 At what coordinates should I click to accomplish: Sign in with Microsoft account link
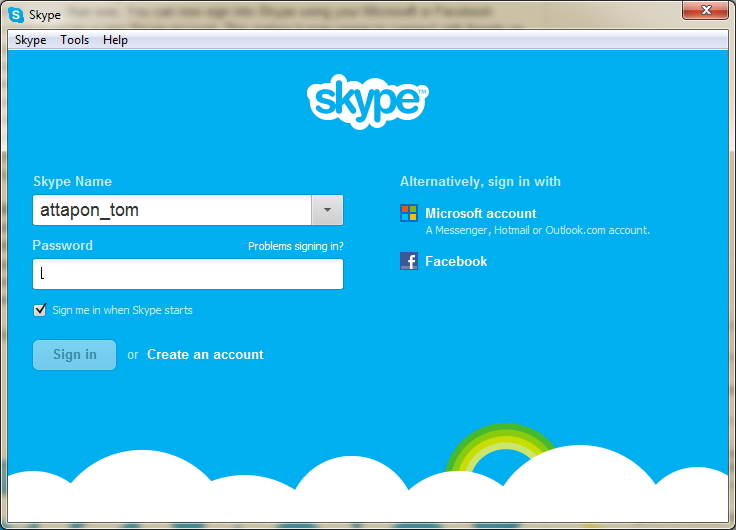(481, 214)
